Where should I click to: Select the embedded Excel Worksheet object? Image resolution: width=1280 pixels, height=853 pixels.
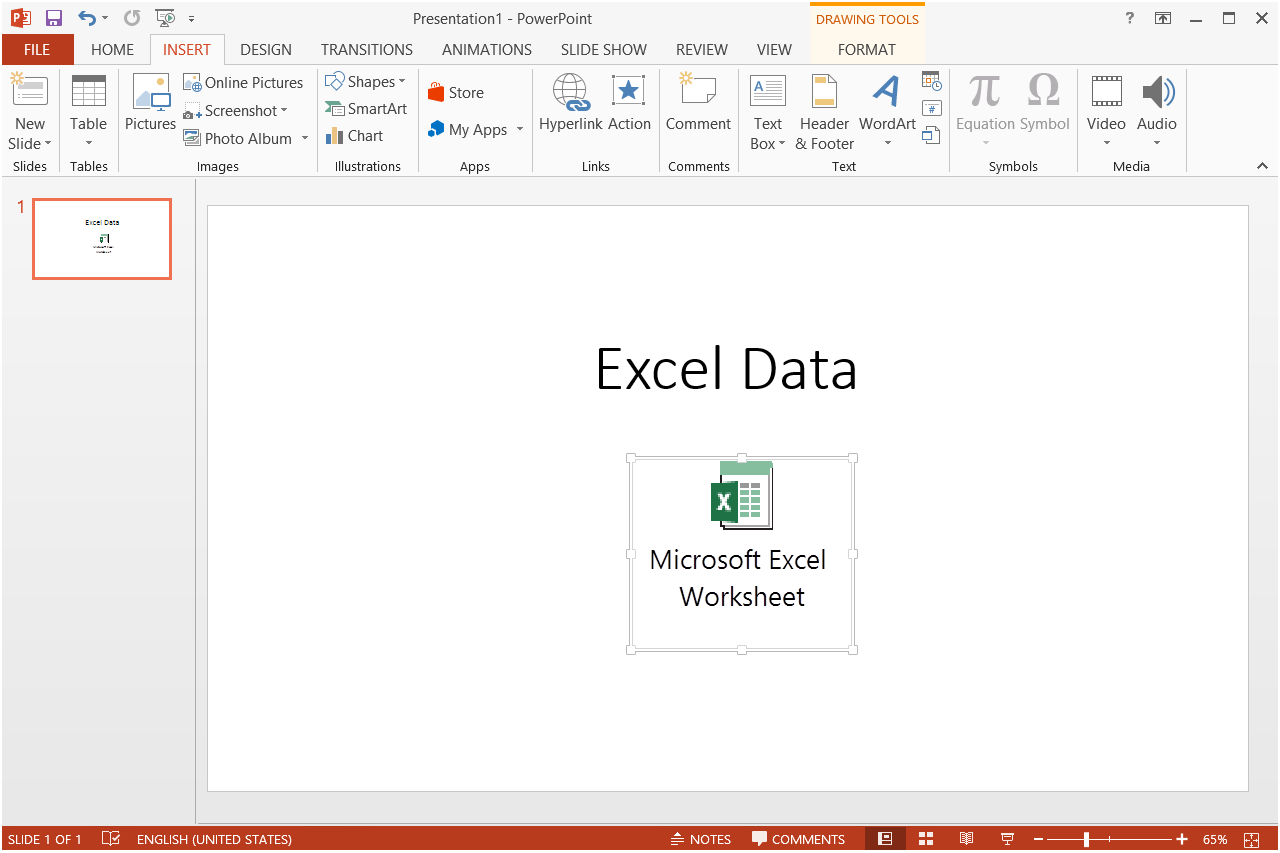click(742, 553)
